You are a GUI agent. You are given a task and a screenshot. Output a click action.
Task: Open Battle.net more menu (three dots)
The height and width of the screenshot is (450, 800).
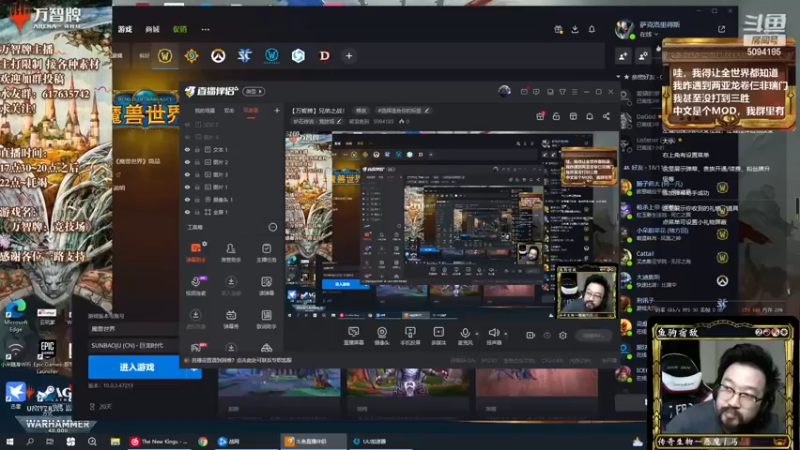(x=205, y=29)
